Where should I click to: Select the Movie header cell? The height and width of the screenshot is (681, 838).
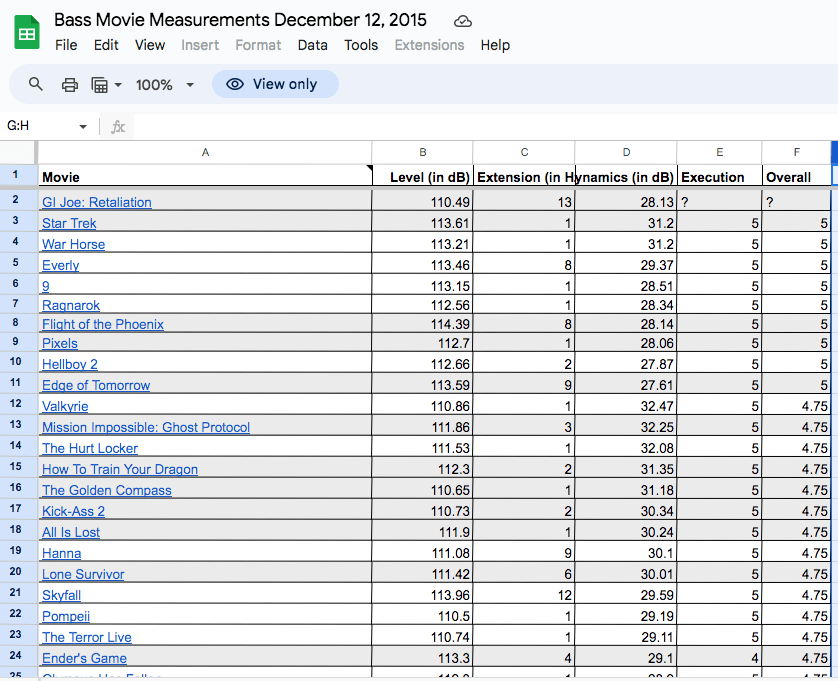pos(205,176)
